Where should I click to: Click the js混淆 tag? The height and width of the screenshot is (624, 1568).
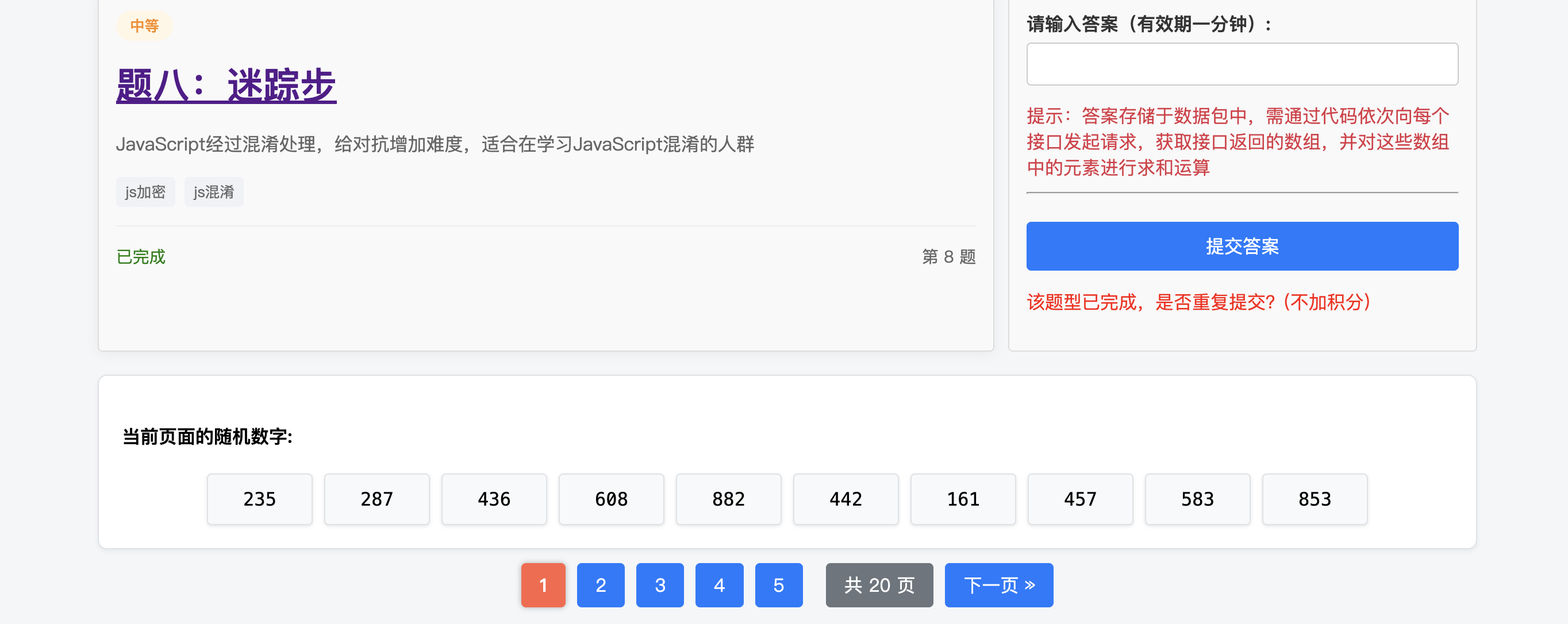214,192
